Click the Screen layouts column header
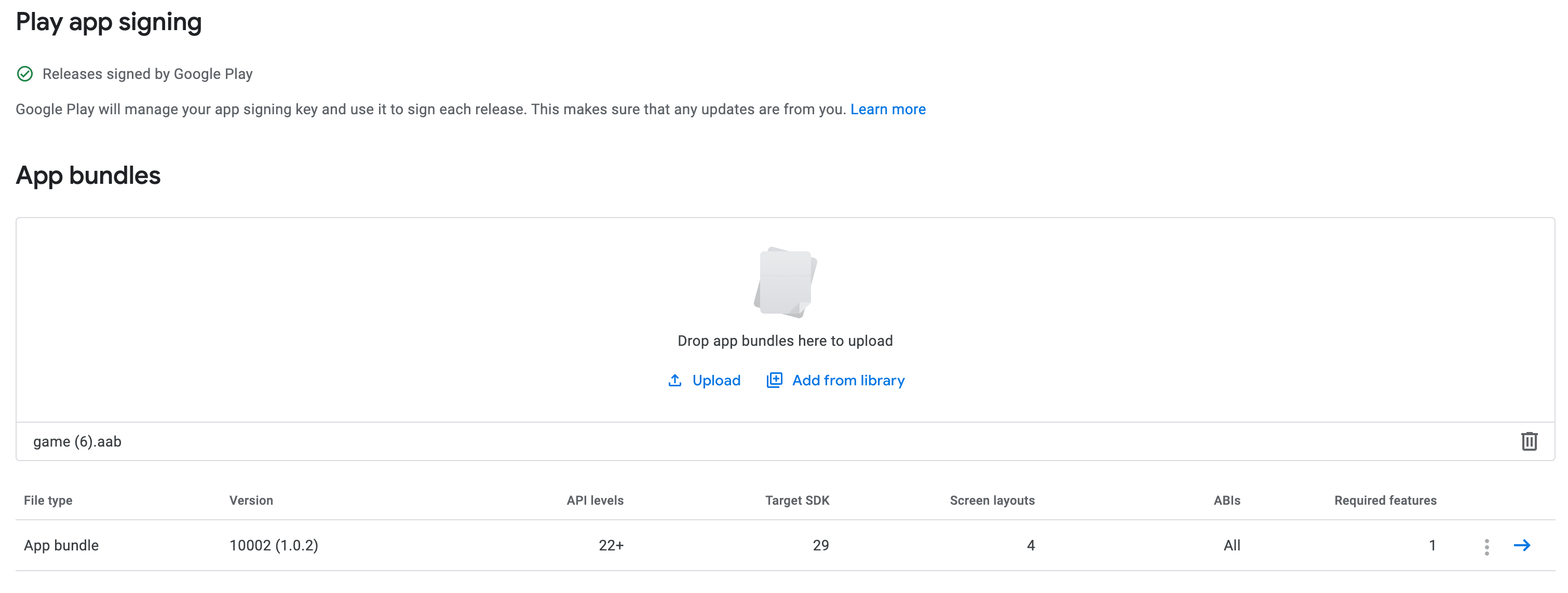This screenshot has height=593, width=1568. (x=992, y=501)
